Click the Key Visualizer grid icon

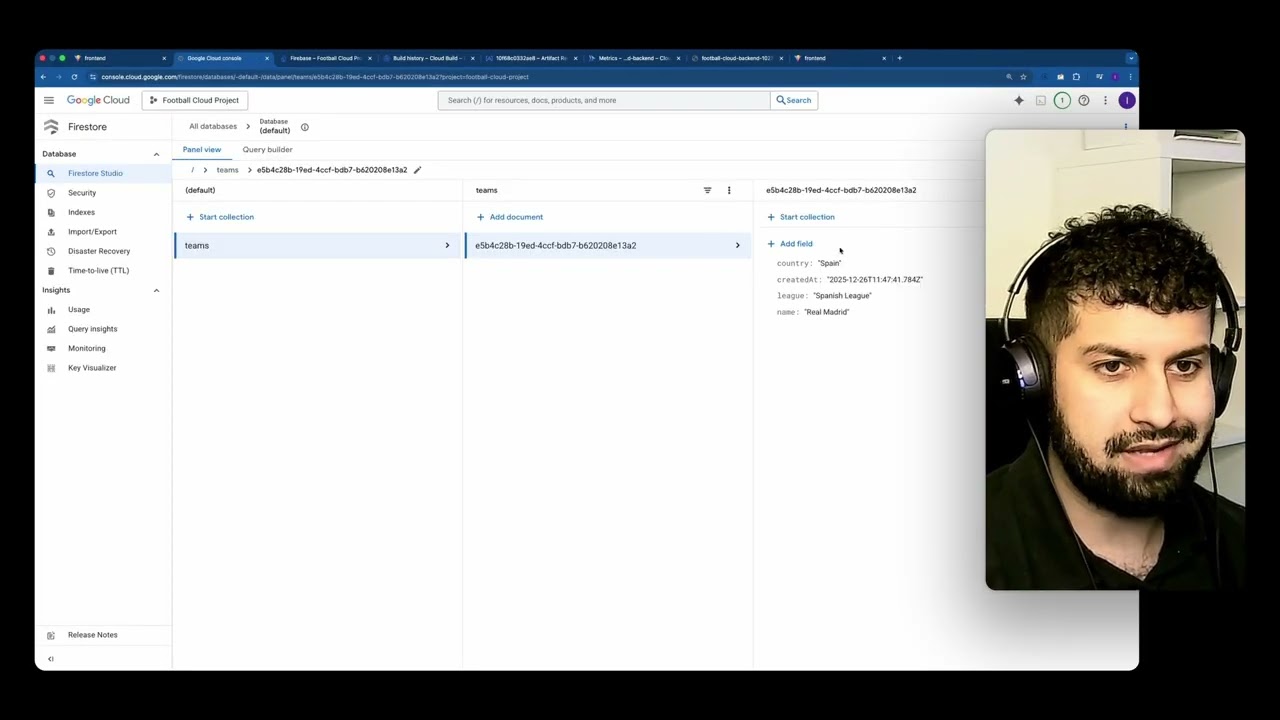pos(51,368)
